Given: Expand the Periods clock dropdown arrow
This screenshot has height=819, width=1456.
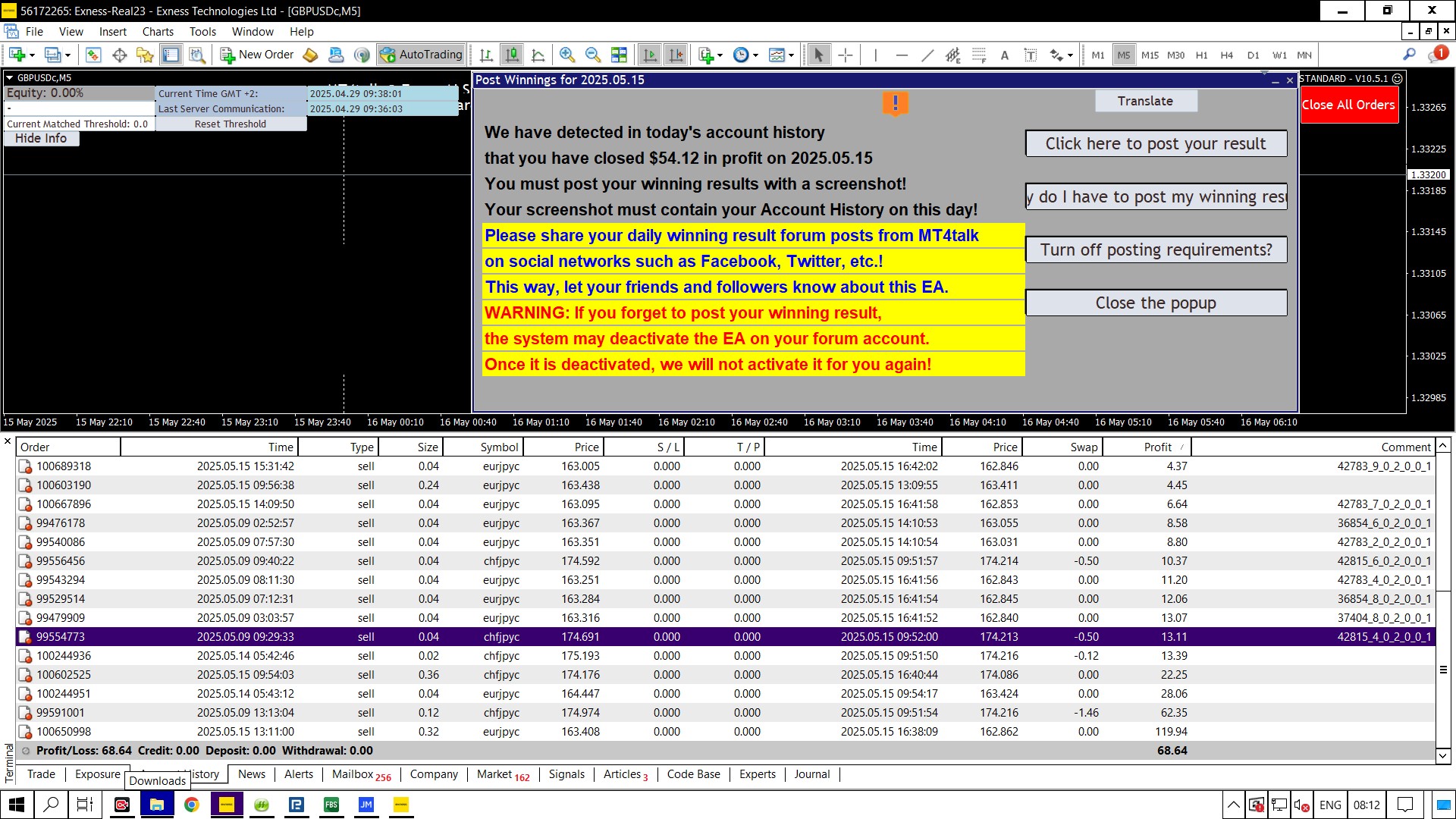Looking at the screenshot, I should [755, 55].
